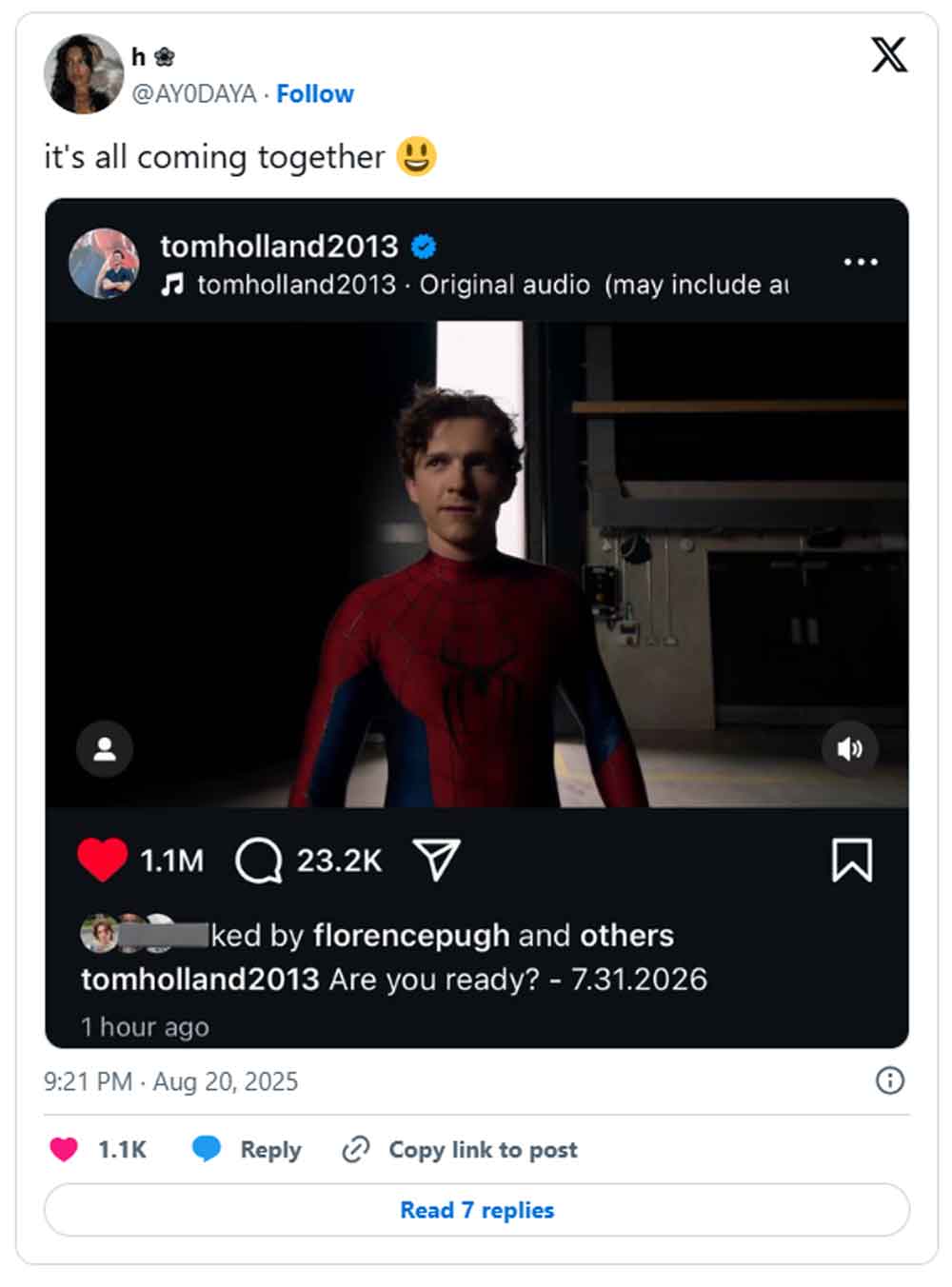Click the X logo icon
This screenshot has height=1287, width=952.
tap(888, 55)
